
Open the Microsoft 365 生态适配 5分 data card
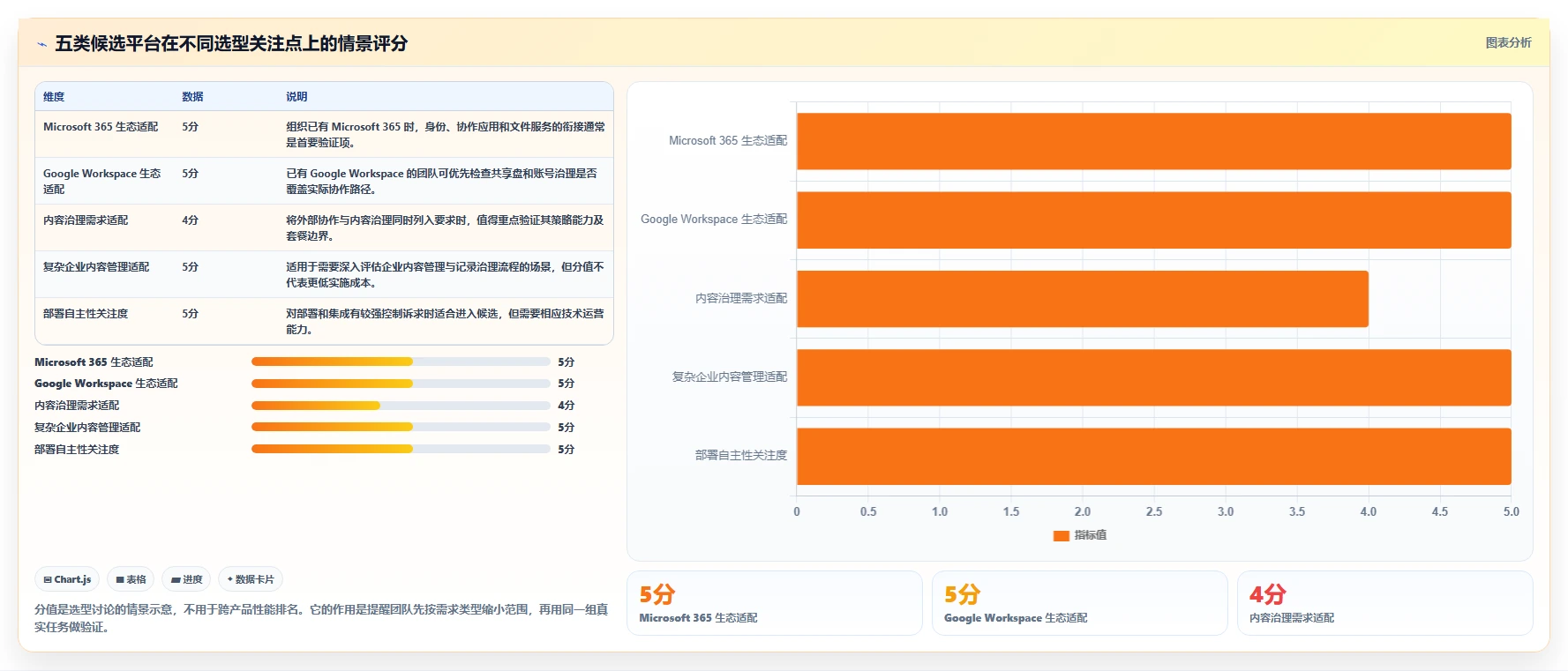coord(775,603)
